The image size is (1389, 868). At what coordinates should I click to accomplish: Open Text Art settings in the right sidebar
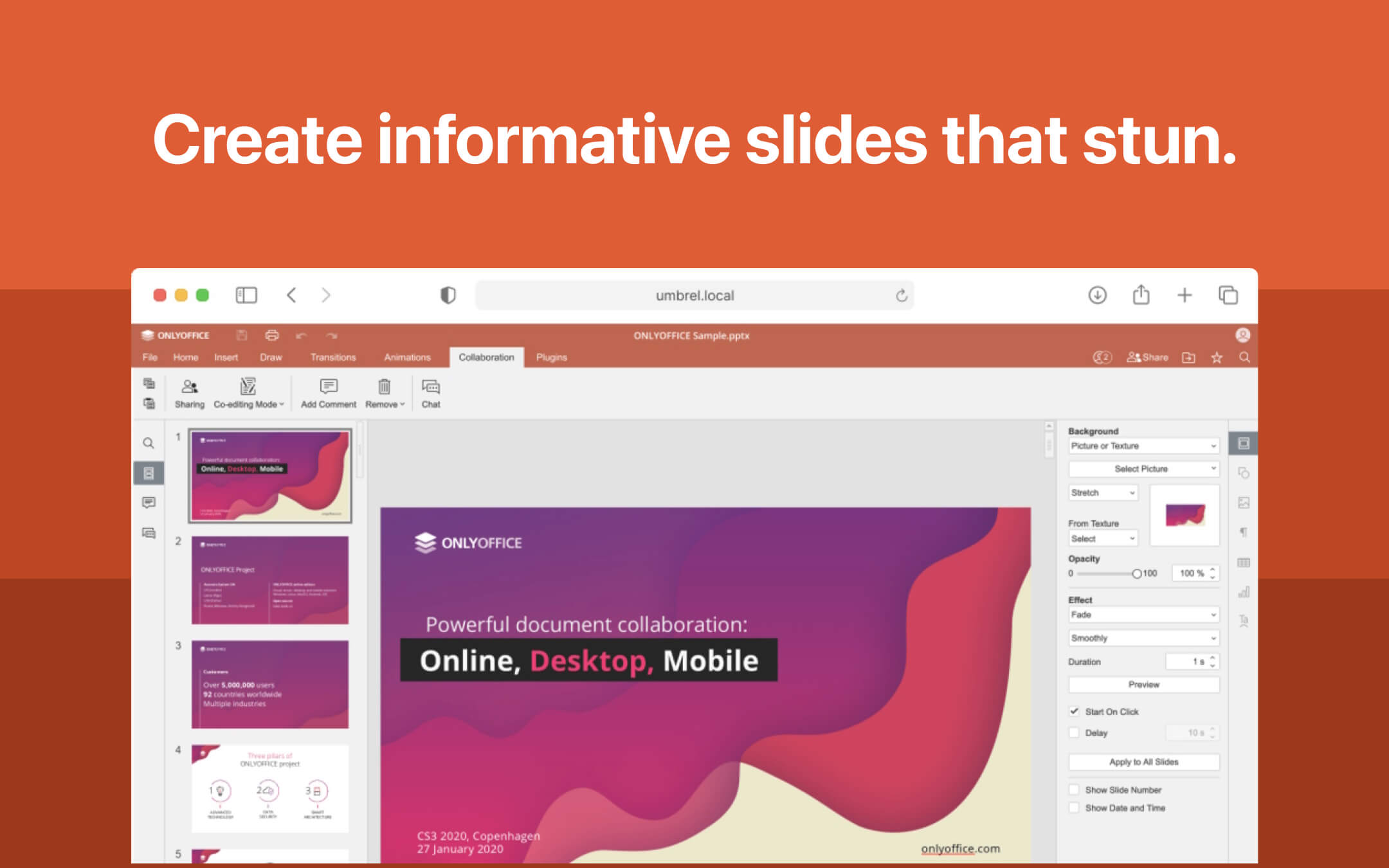point(1244,619)
